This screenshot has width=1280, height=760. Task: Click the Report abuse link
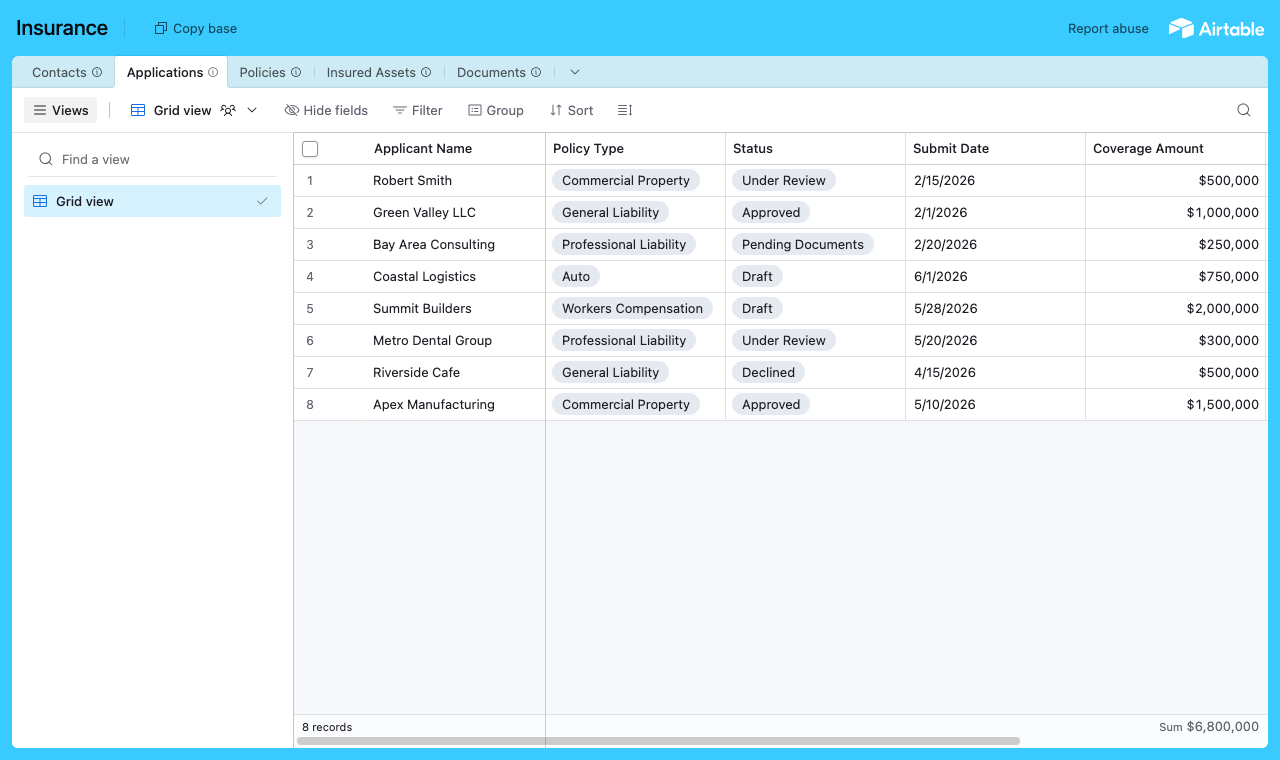[1108, 28]
